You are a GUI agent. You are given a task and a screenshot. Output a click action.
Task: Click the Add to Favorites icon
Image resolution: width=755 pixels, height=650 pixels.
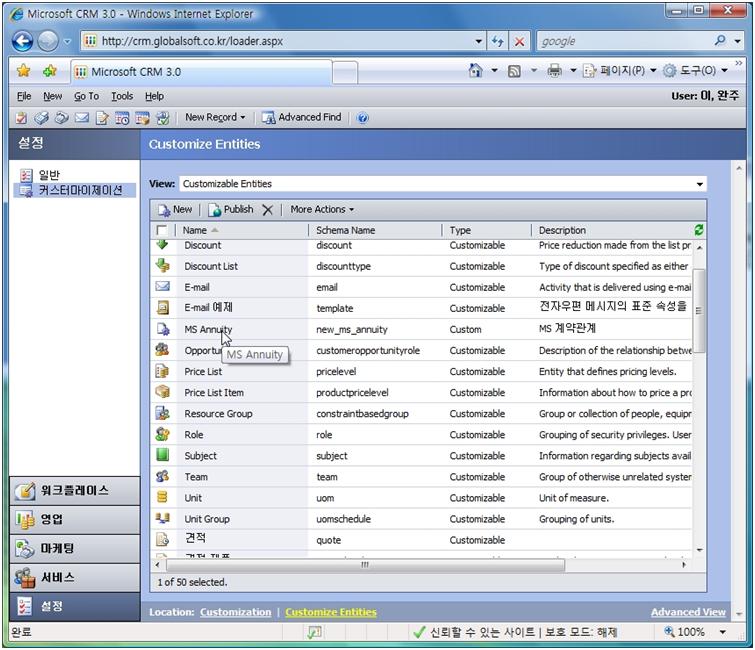coord(49,72)
